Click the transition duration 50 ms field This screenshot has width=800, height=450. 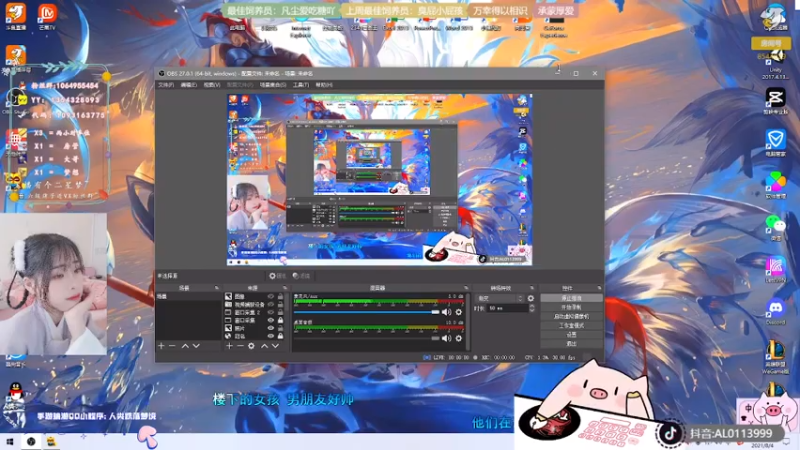pyautogui.click(x=507, y=308)
